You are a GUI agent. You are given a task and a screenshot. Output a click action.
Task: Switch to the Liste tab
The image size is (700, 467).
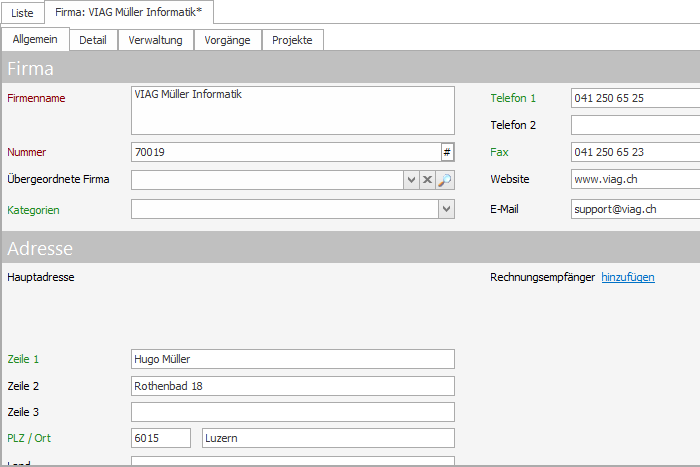click(22, 13)
